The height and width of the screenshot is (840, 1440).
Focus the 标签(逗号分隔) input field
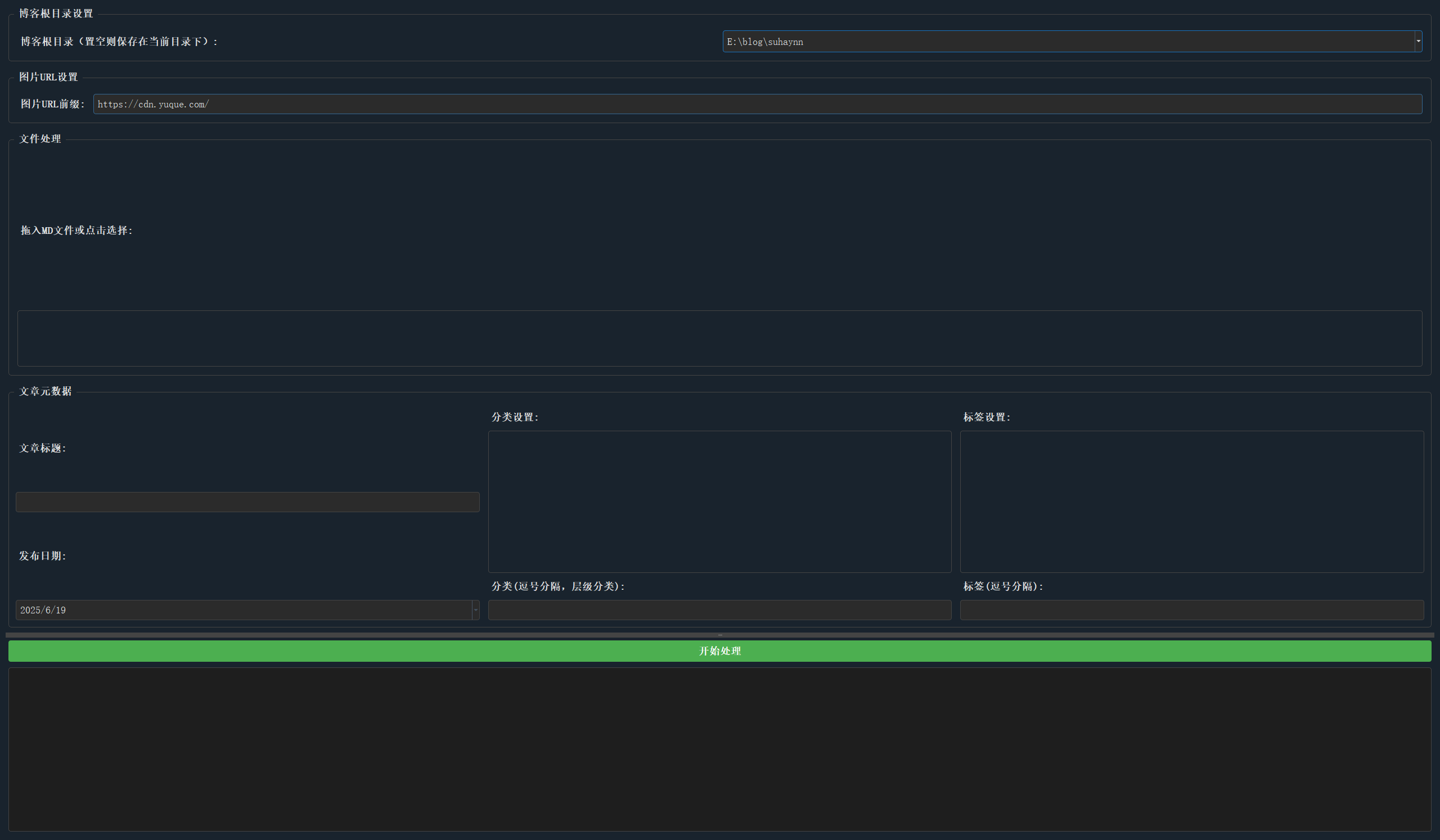point(1191,610)
